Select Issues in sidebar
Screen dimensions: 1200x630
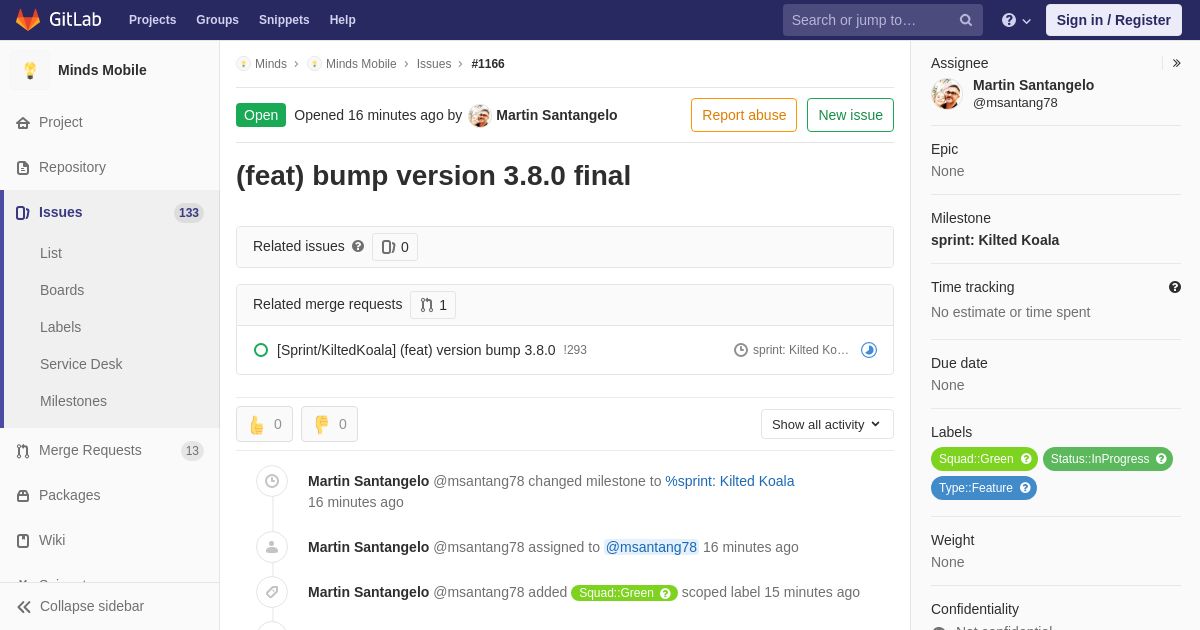pyautogui.click(x=110, y=212)
